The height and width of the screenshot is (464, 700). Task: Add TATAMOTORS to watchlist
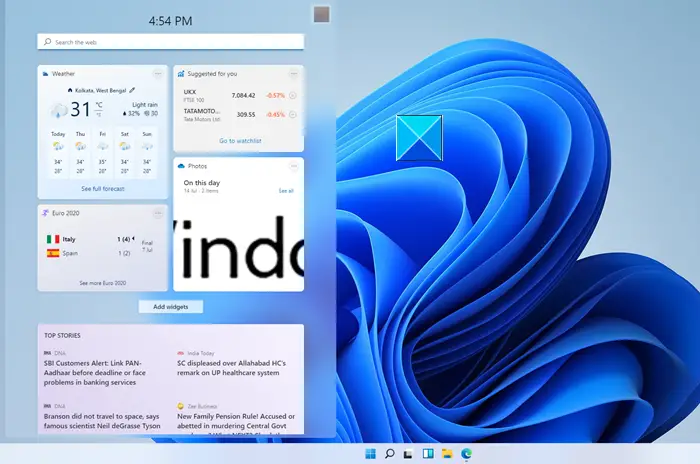click(292, 115)
